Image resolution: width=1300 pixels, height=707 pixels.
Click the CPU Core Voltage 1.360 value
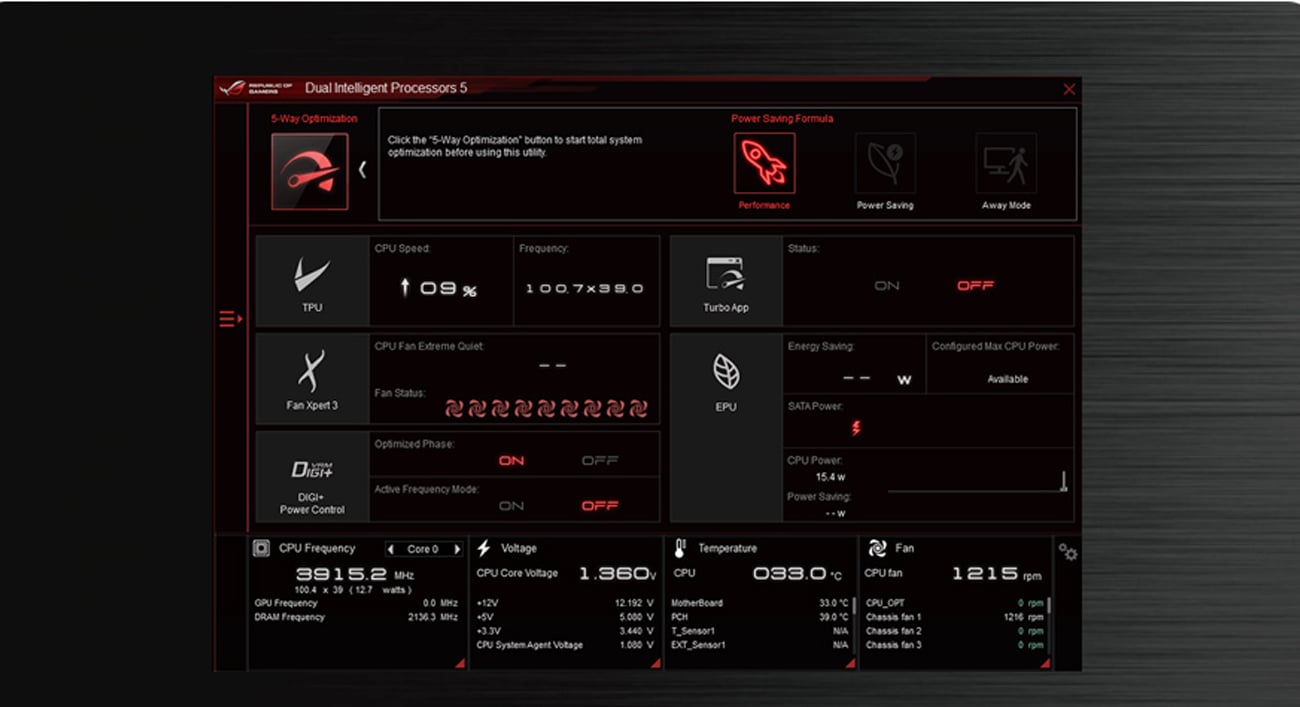[618, 574]
